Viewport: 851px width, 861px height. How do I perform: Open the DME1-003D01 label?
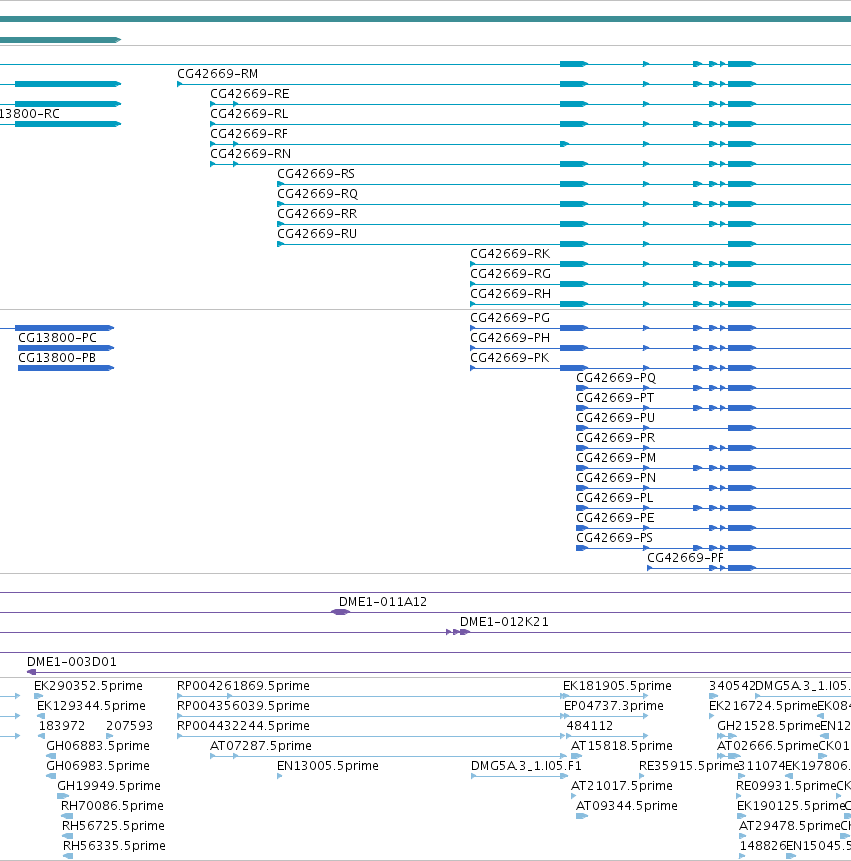(72, 662)
